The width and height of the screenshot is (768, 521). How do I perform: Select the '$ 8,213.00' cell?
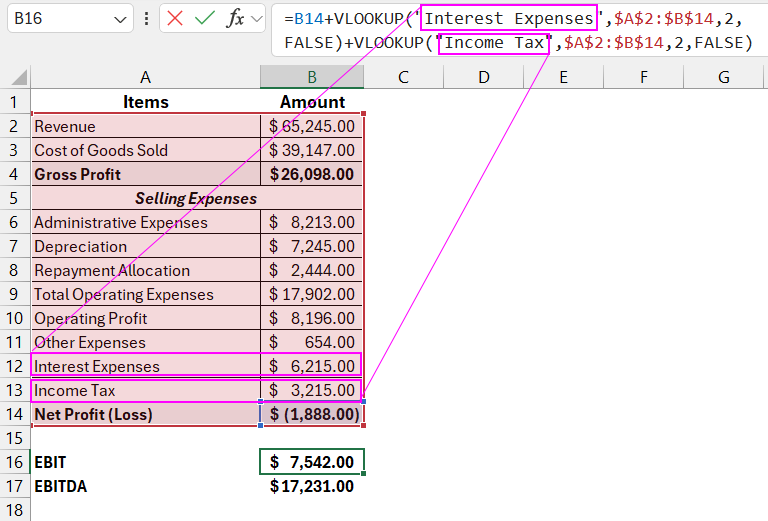pyautogui.click(x=312, y=222)
